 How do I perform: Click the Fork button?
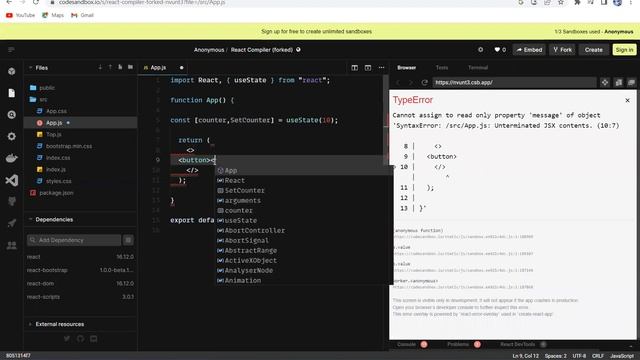[562, 50]
